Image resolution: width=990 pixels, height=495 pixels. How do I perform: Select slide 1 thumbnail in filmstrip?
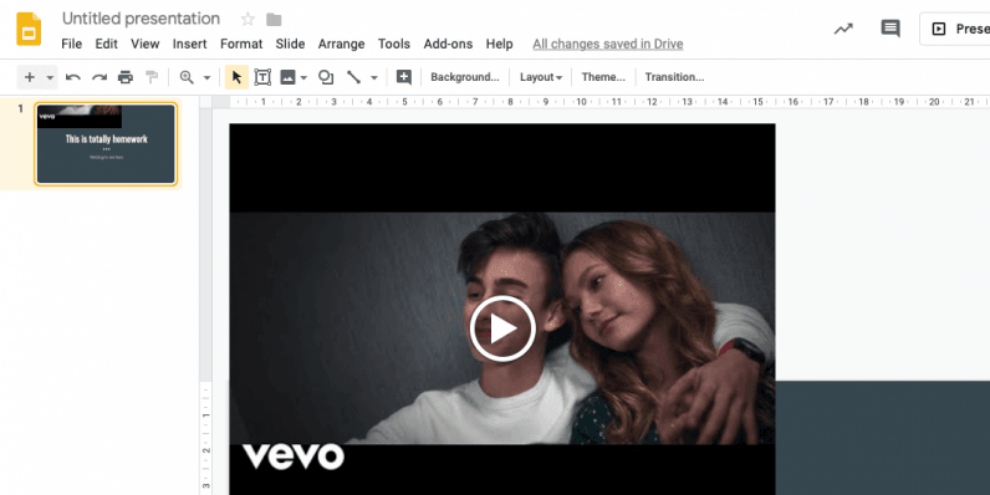[x=106, y=144]
